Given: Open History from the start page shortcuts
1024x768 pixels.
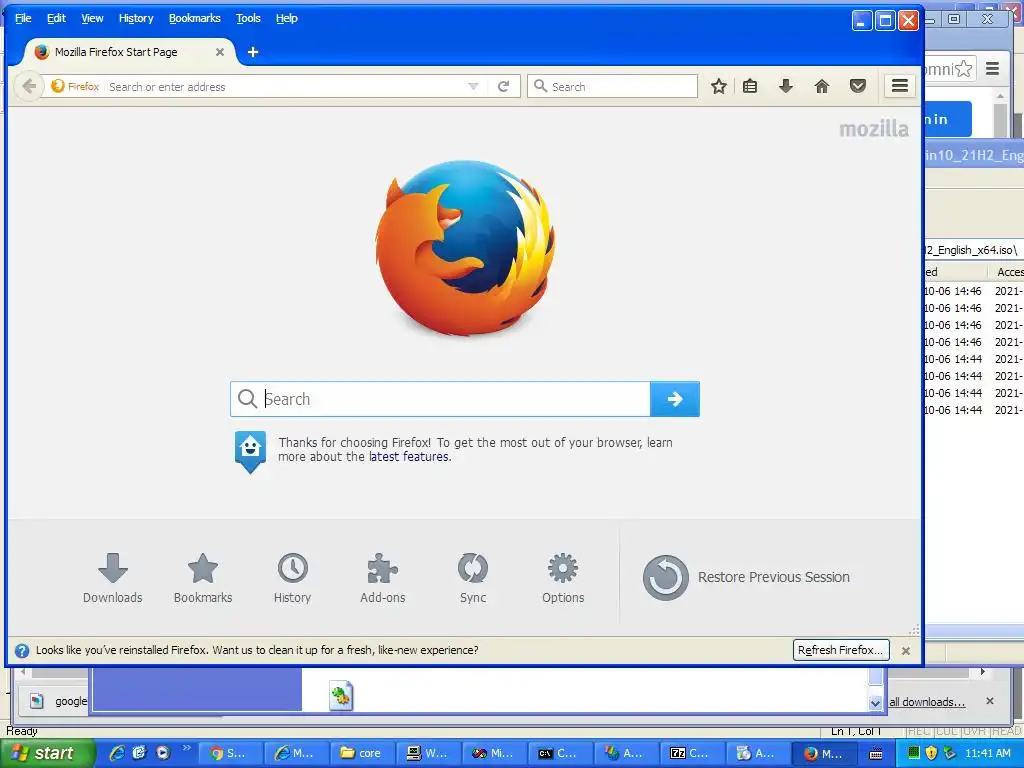Looking at the screenshot, I should [x=293, y=578].
